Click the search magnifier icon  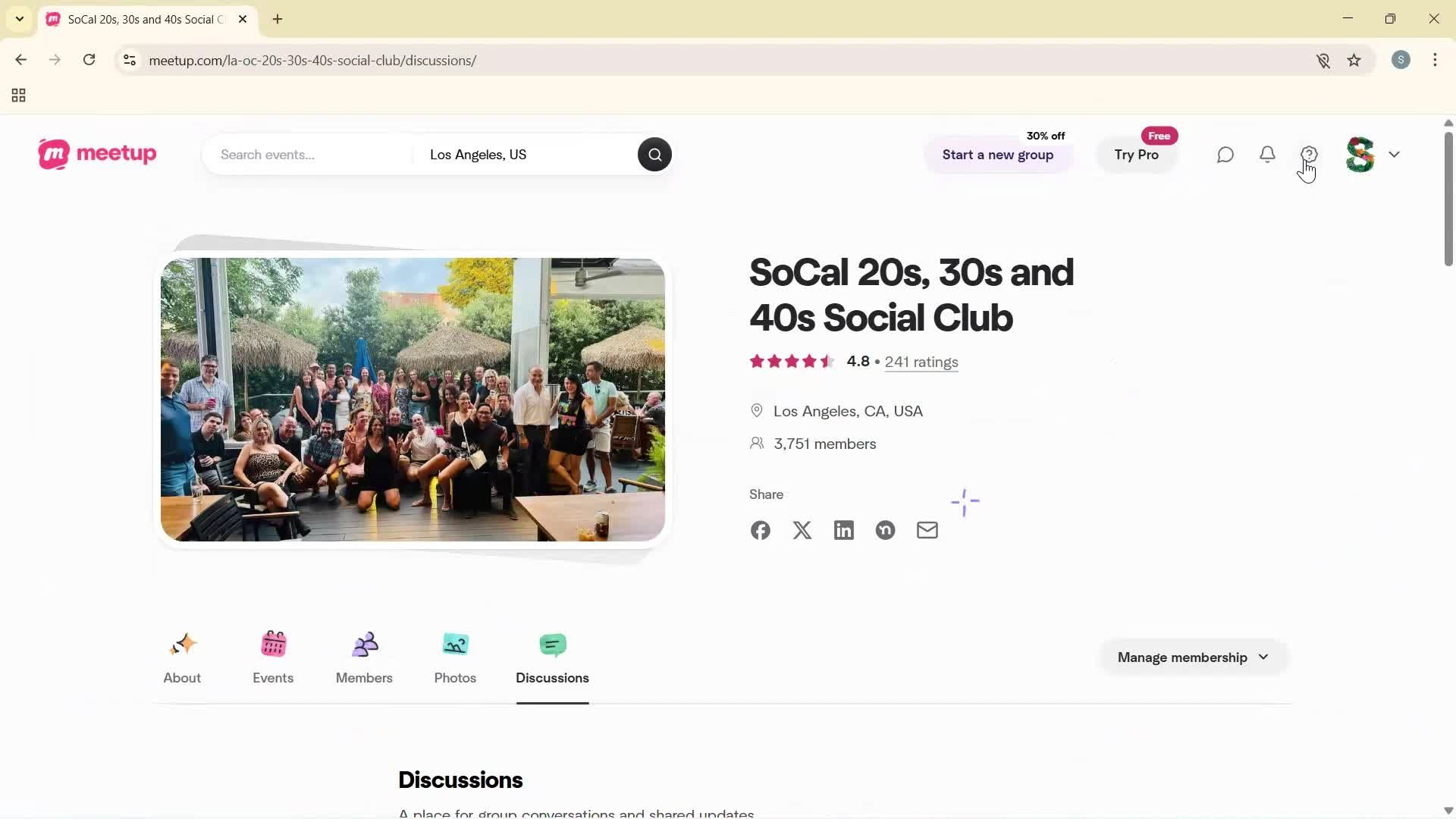[x=654, y=154]
